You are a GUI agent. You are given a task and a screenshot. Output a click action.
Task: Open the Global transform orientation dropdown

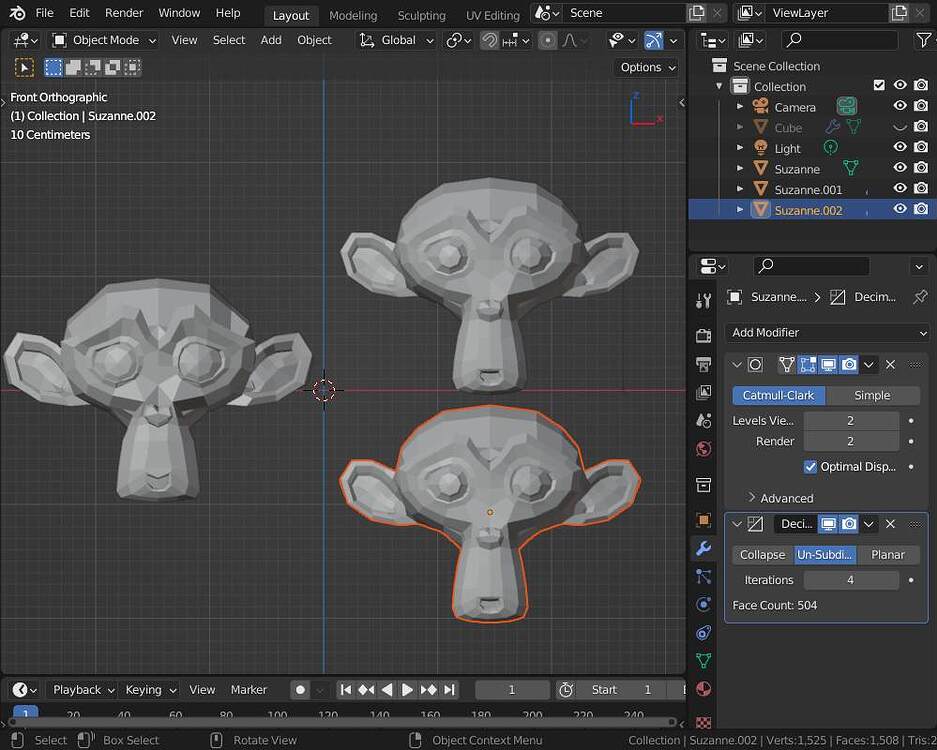[396, 40]
